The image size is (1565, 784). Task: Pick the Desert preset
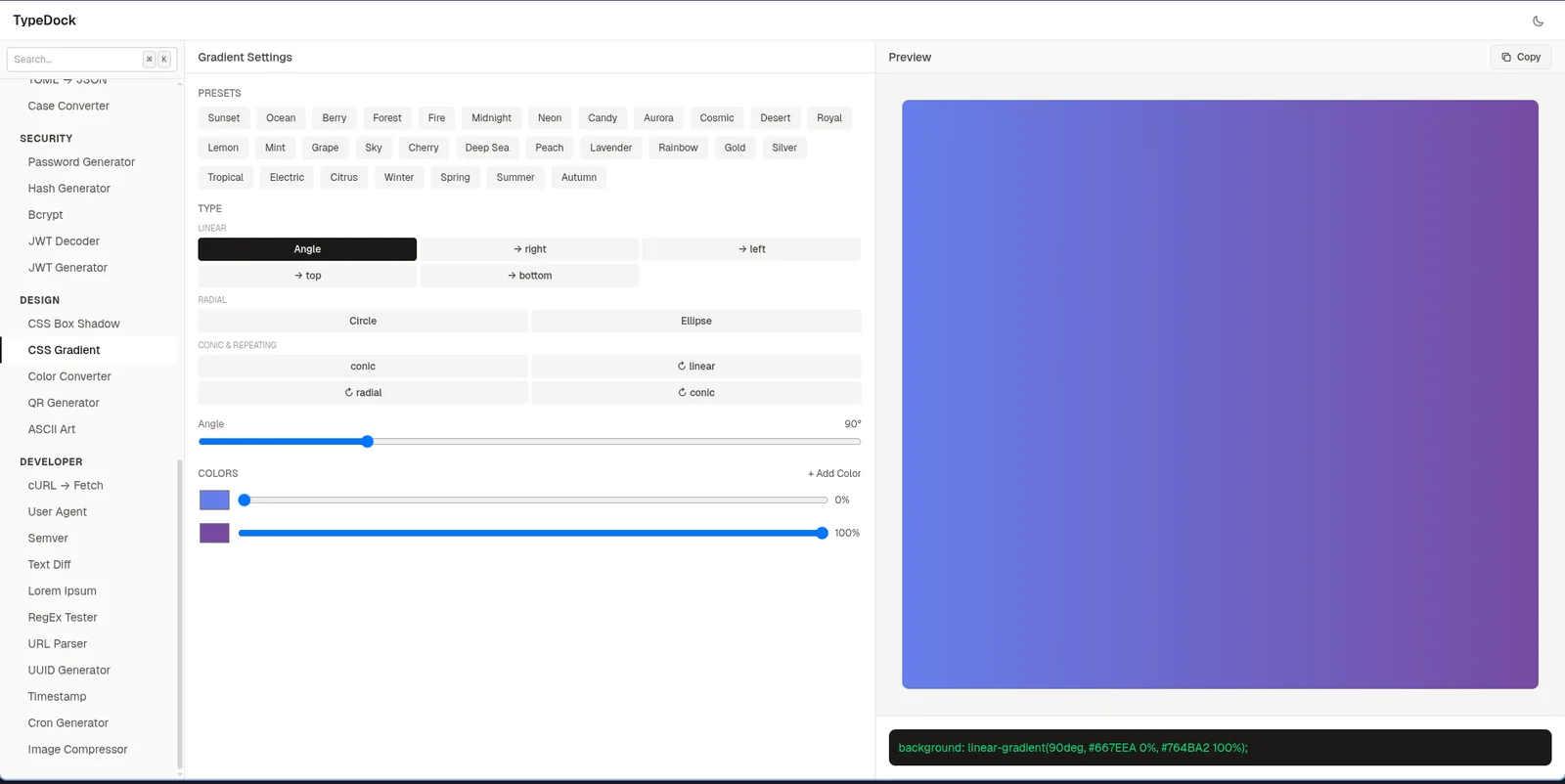pos(776,118)
